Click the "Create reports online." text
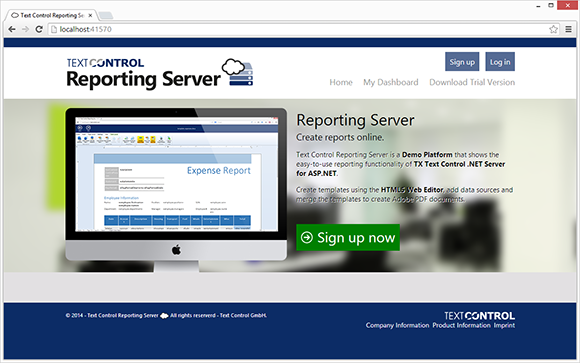 pyautogui.click(x=340, y=137)
